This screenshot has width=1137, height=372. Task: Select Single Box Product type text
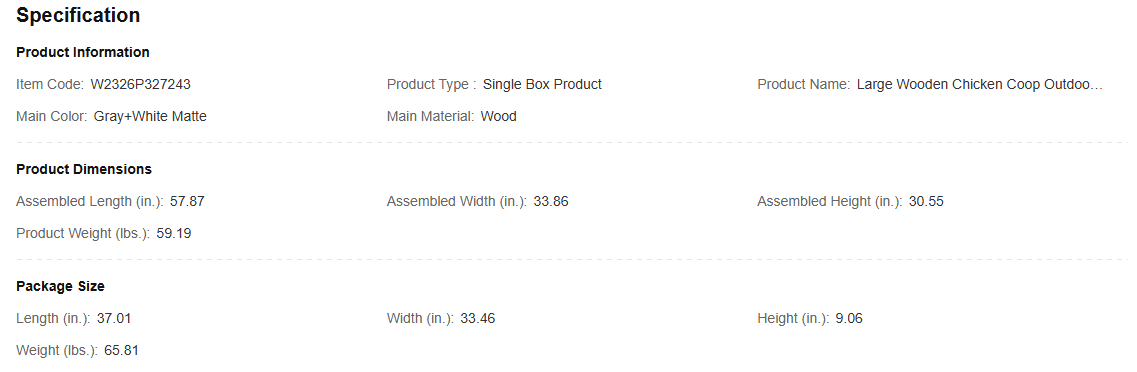click(542, 84)
